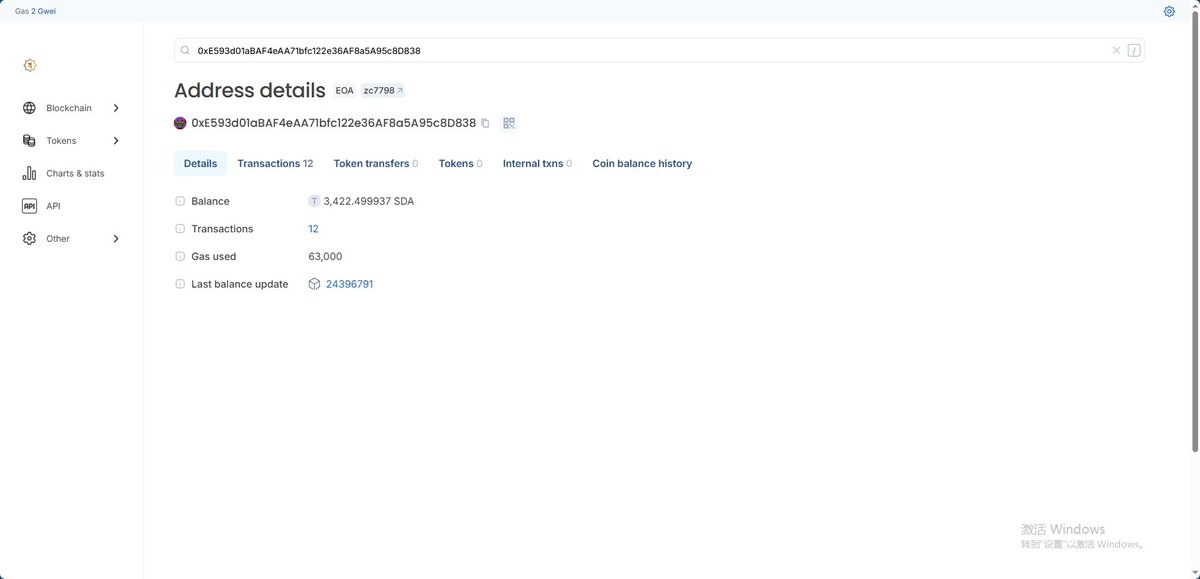Switch to the Token transfers tab
The image size is (1200, 579).
tap(375, 163)
